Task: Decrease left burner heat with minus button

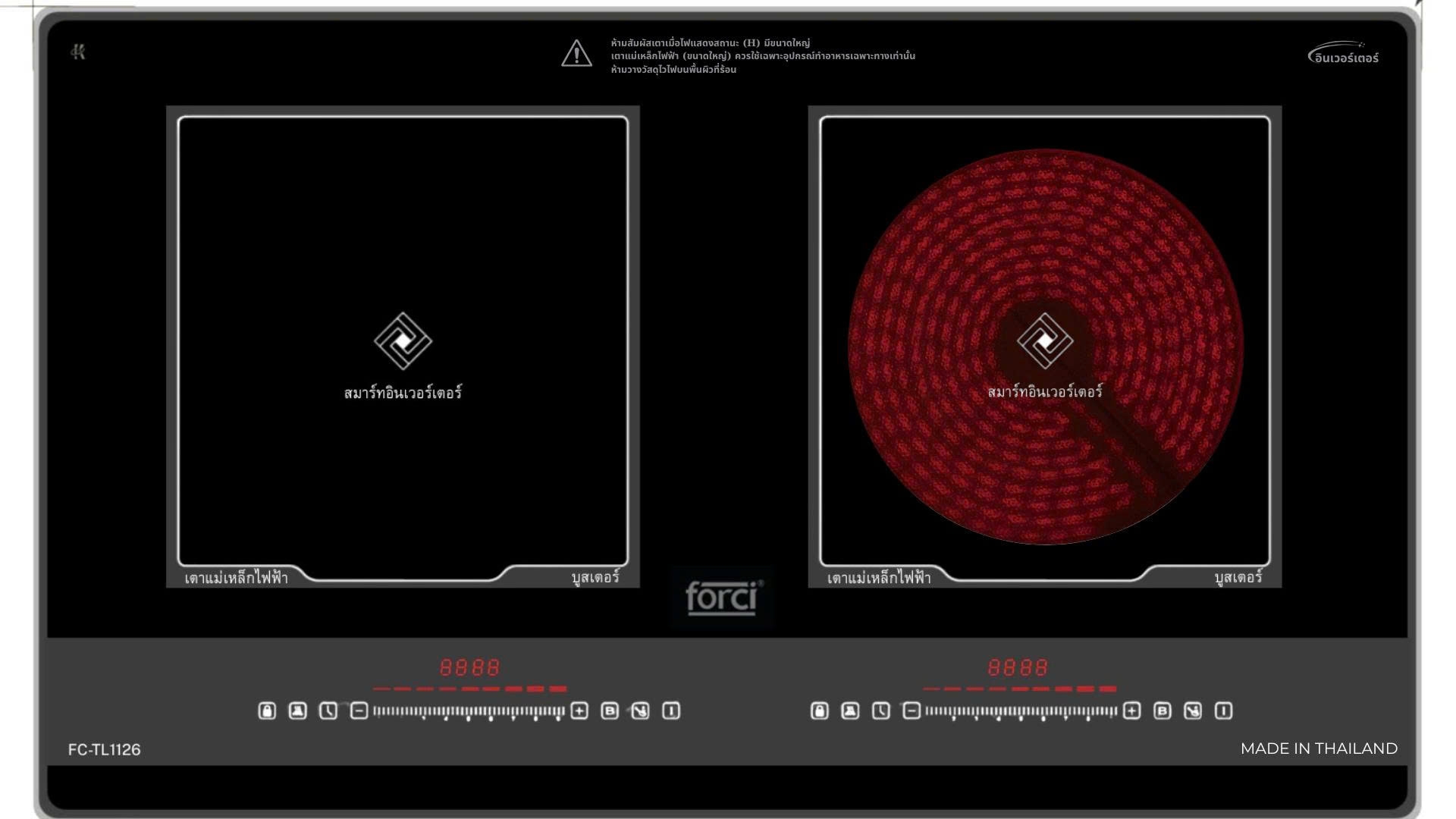Action: pos(359,711)
